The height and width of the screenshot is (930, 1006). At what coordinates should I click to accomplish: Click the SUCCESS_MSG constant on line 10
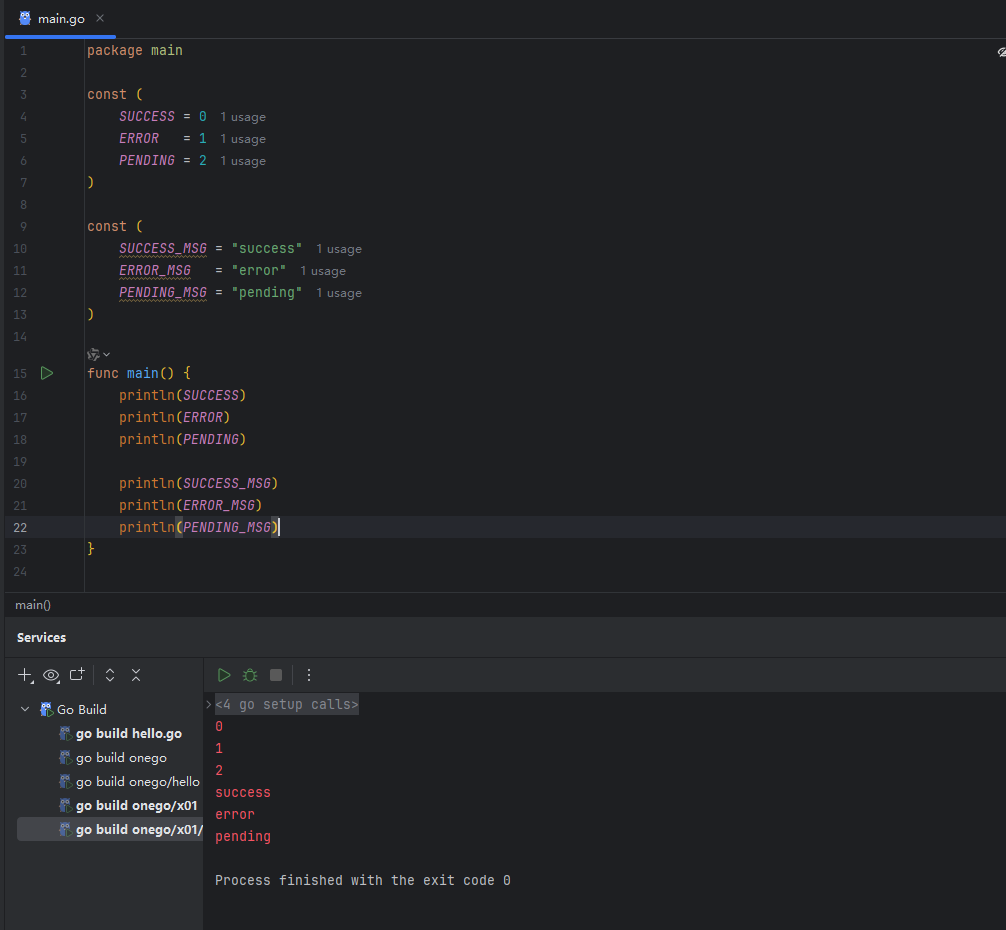tap(163, 249)
